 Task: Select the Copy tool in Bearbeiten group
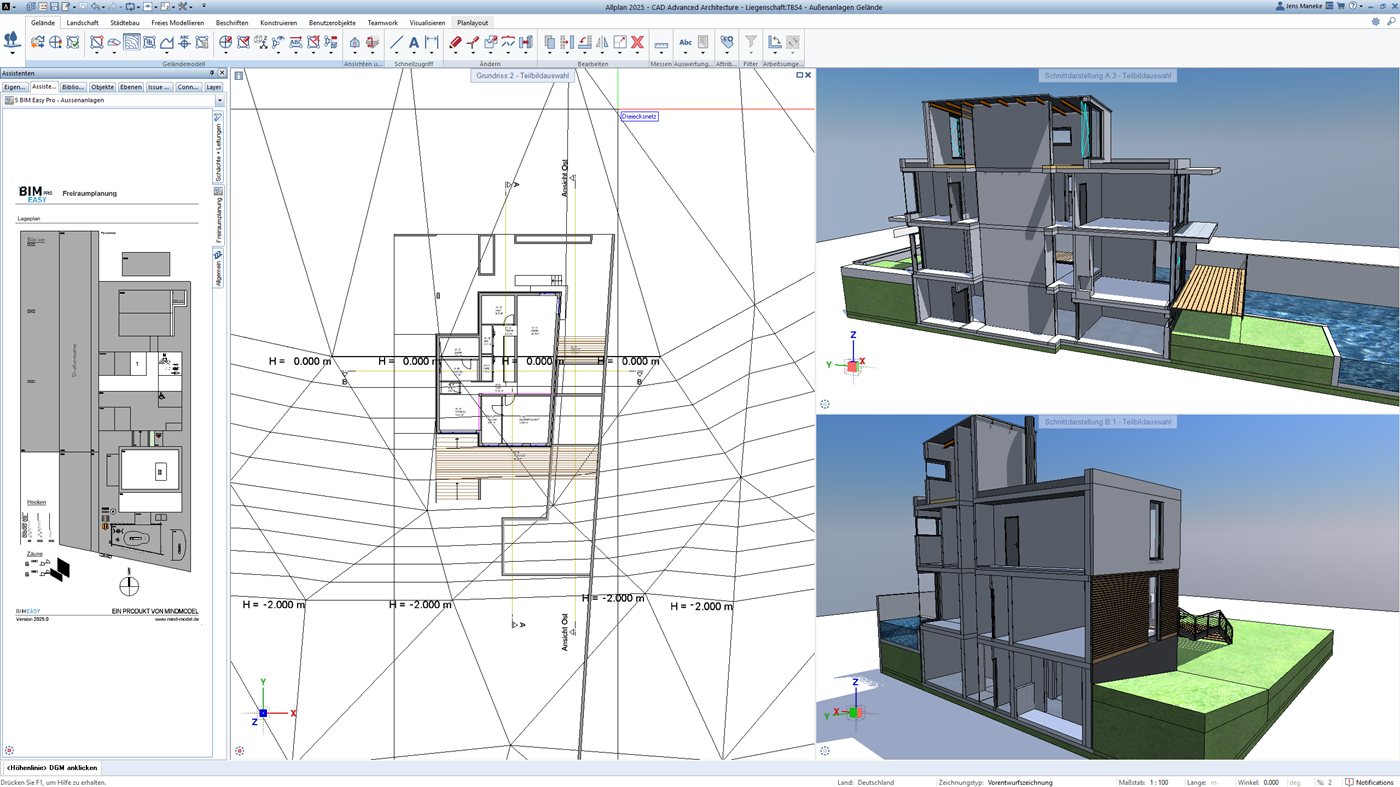click(550, 42)
